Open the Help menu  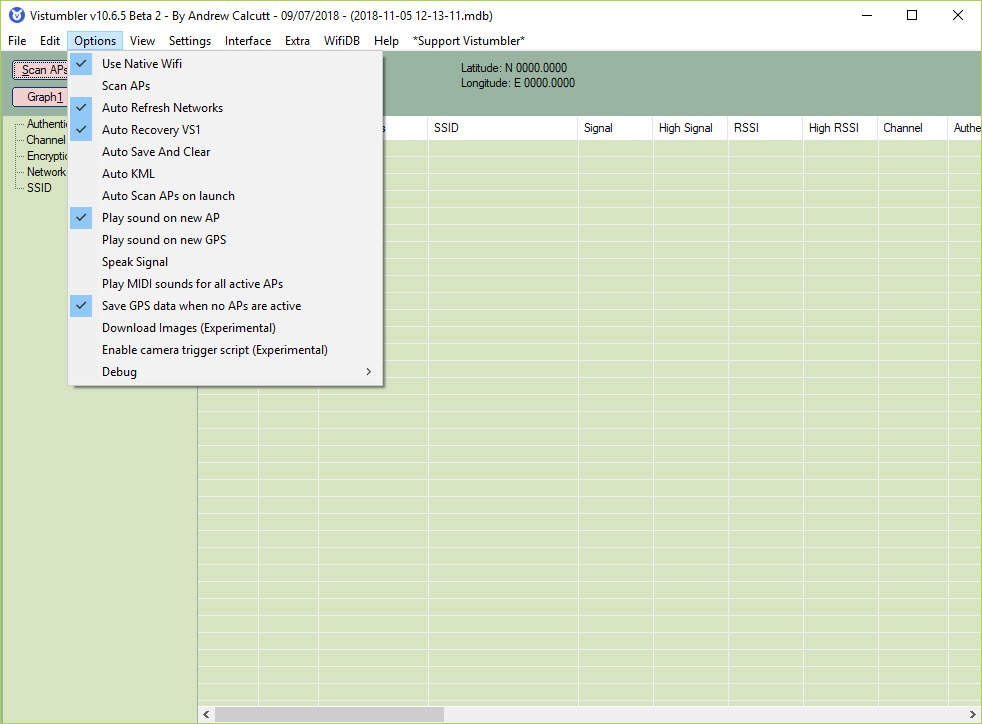(386, 41)
